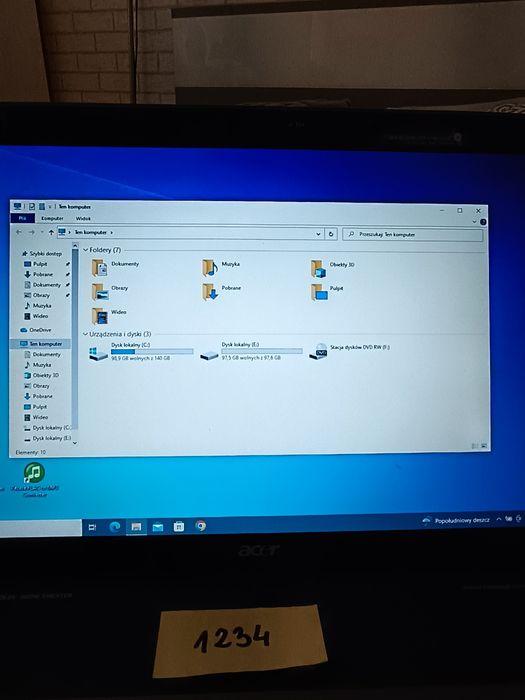This screenshot has height=700, width=525.
Task: Open the recent locations dropdown arrow
Action: click(x=42, y=232)
